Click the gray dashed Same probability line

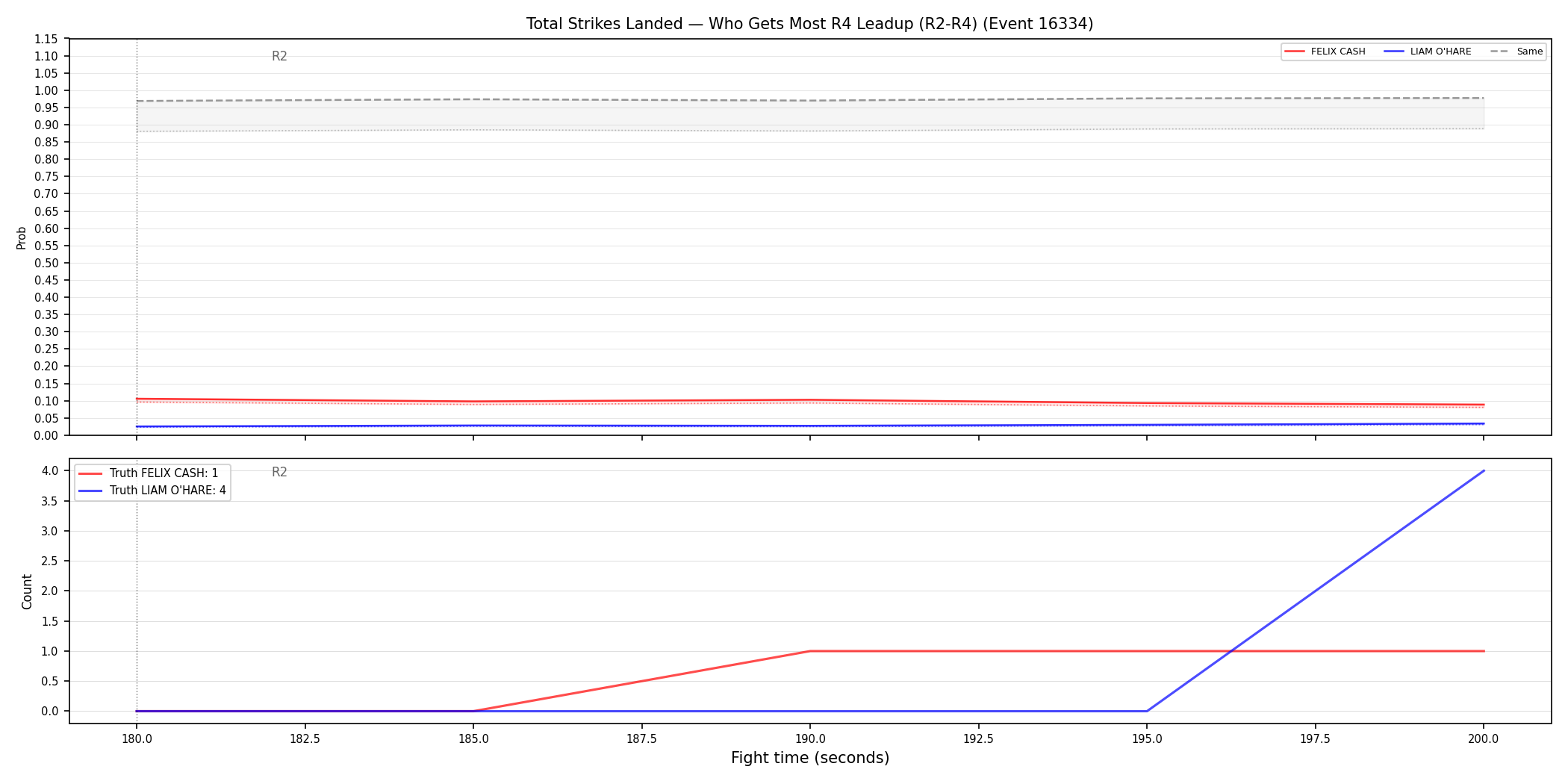810,100
